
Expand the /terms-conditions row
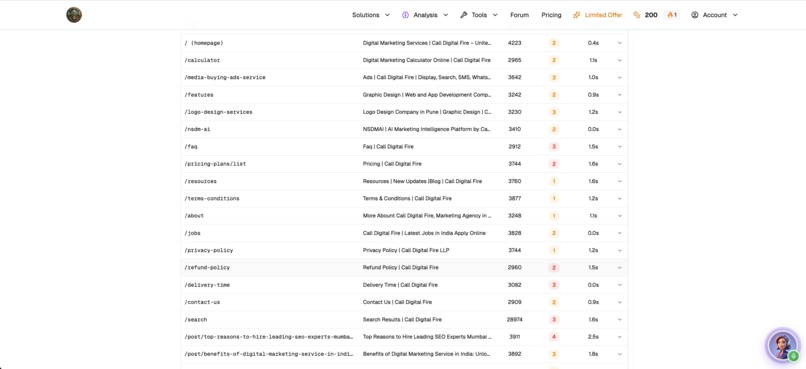619,198
